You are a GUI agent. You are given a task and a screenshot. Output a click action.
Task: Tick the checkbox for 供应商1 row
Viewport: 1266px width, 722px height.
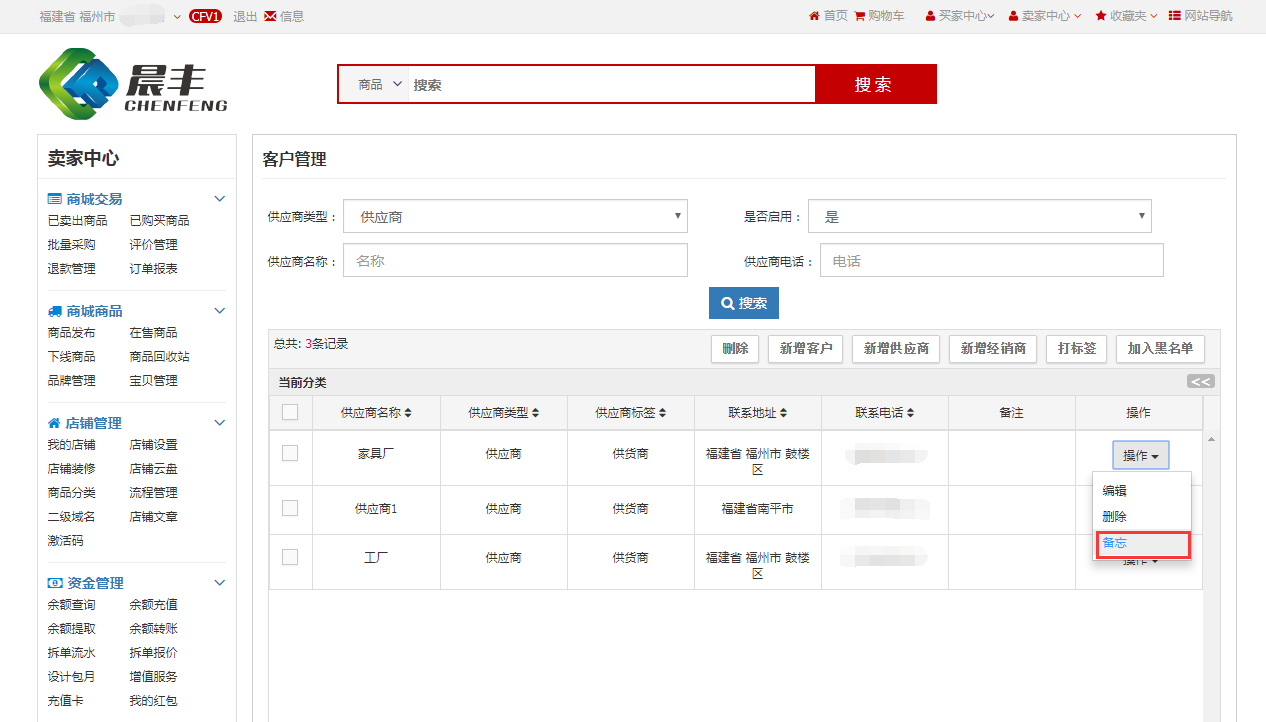[x=290, y=508]
